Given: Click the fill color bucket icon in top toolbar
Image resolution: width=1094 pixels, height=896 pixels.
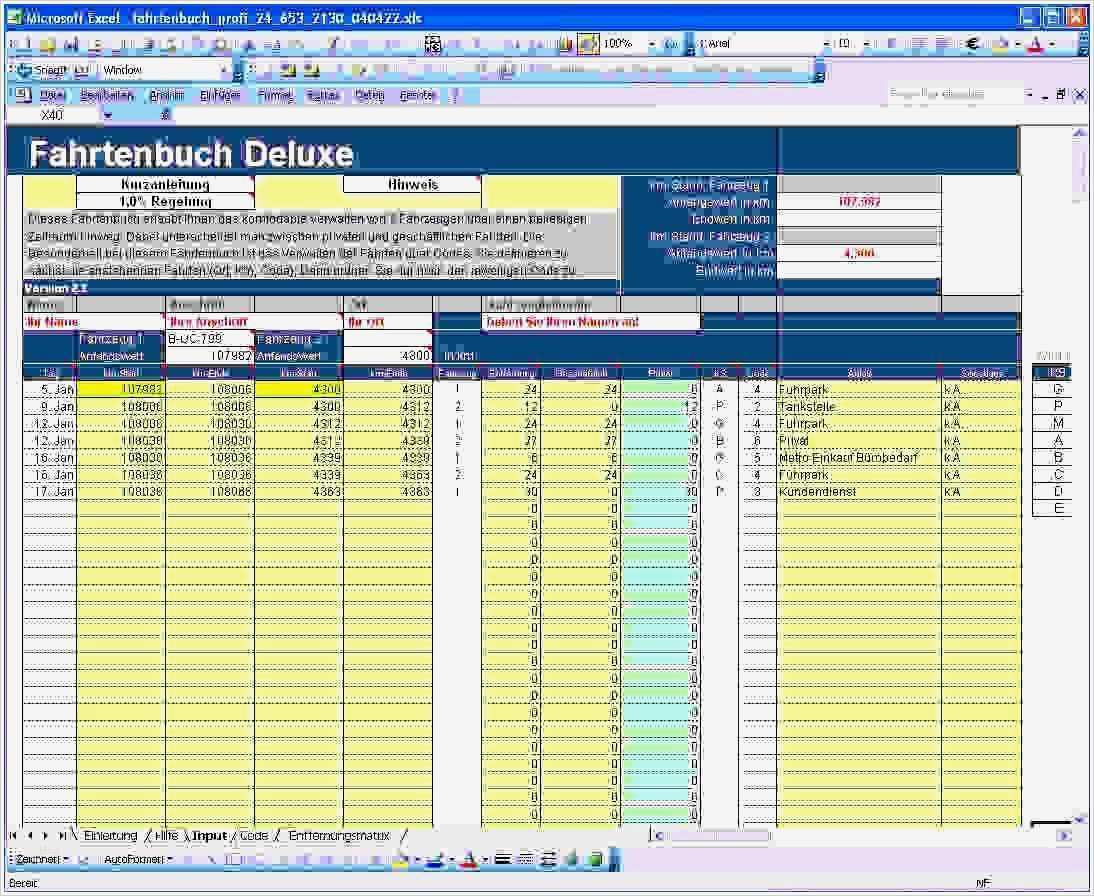Looking at the screenshot, I should (1001, 44).
